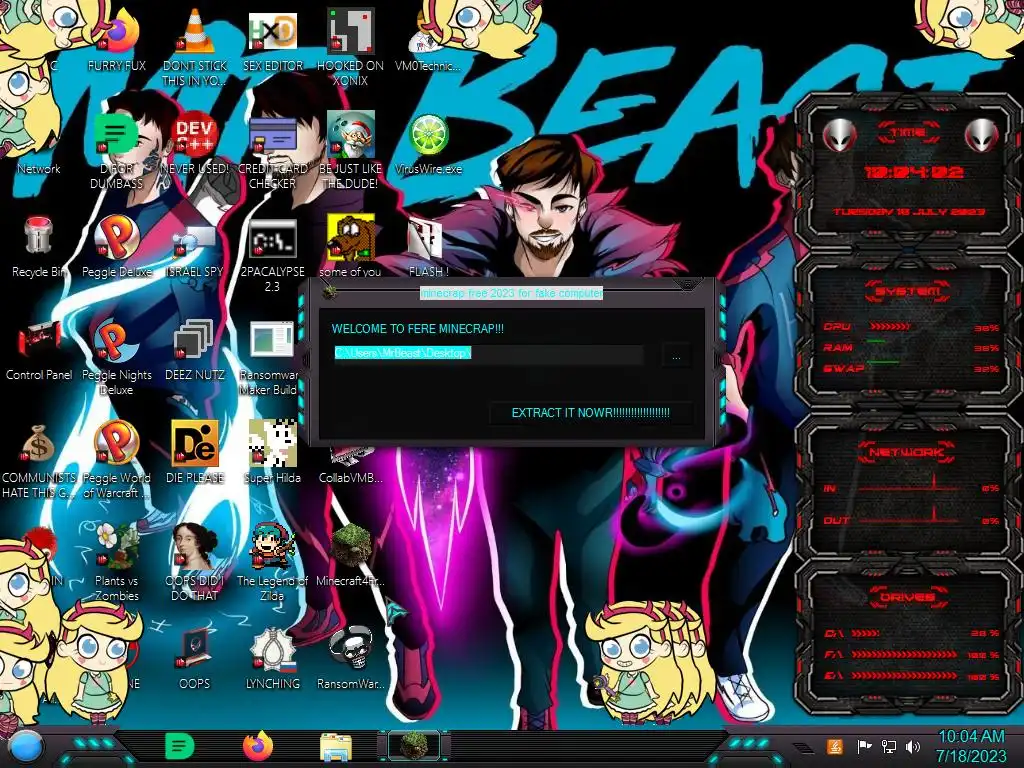Viewport: 1024px width, 768px height.
Task: Open Action Center flag tray icon
Action: [x=865, y=746]
